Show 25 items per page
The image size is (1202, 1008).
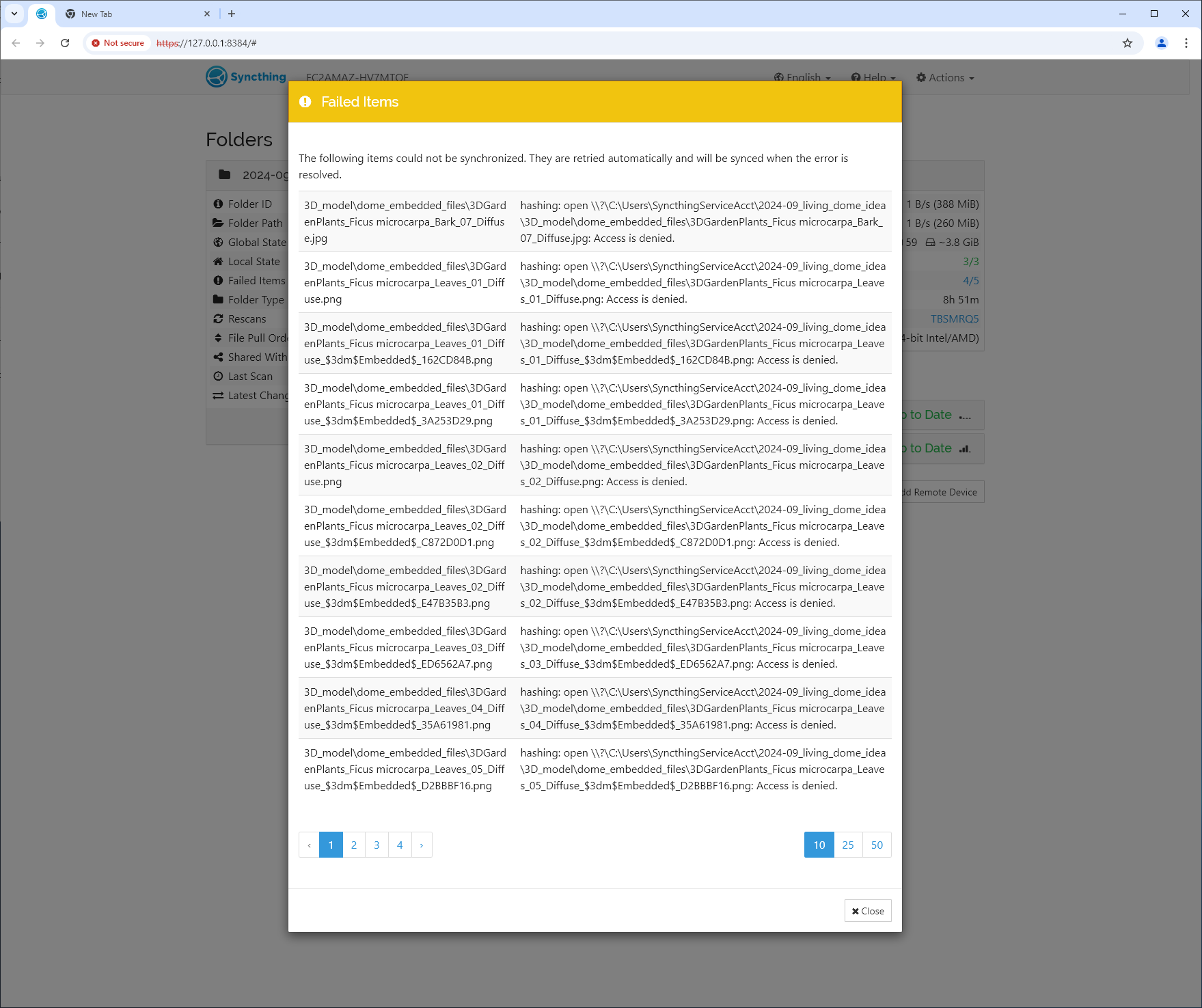[848, 845]
